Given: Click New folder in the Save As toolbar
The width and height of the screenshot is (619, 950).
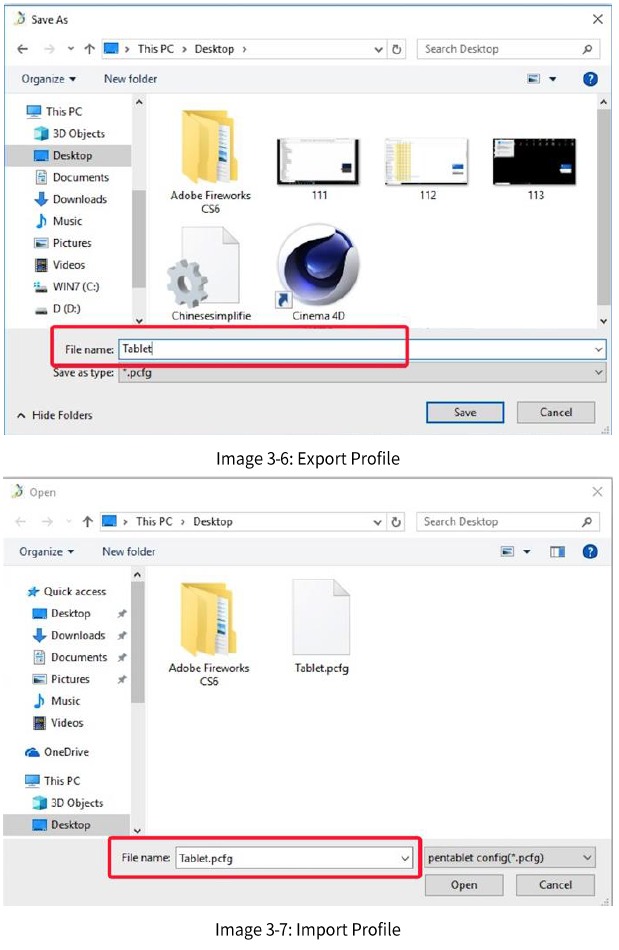Looking at the screenshot, I should point(130,79).
